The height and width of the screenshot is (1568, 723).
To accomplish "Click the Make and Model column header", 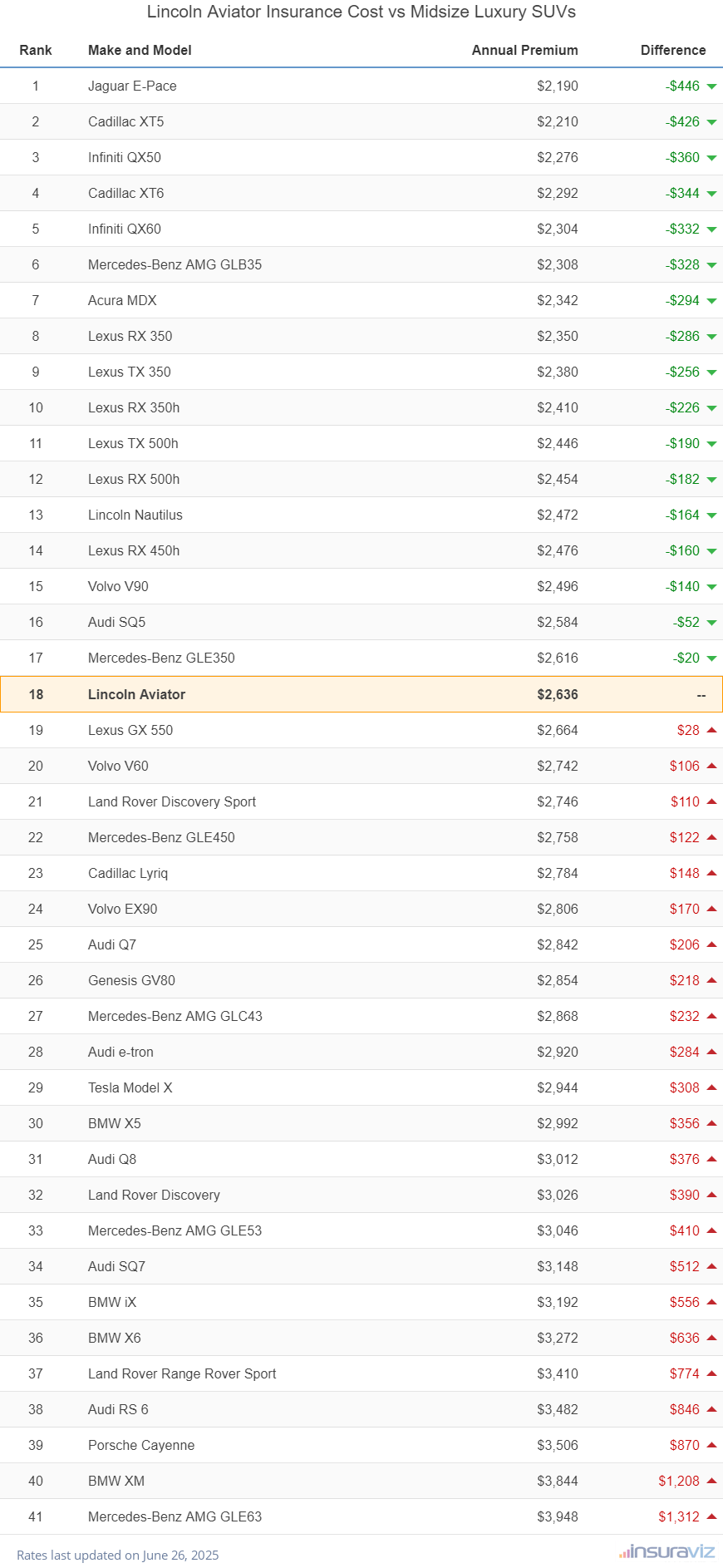I will click(x=140, y=50).
